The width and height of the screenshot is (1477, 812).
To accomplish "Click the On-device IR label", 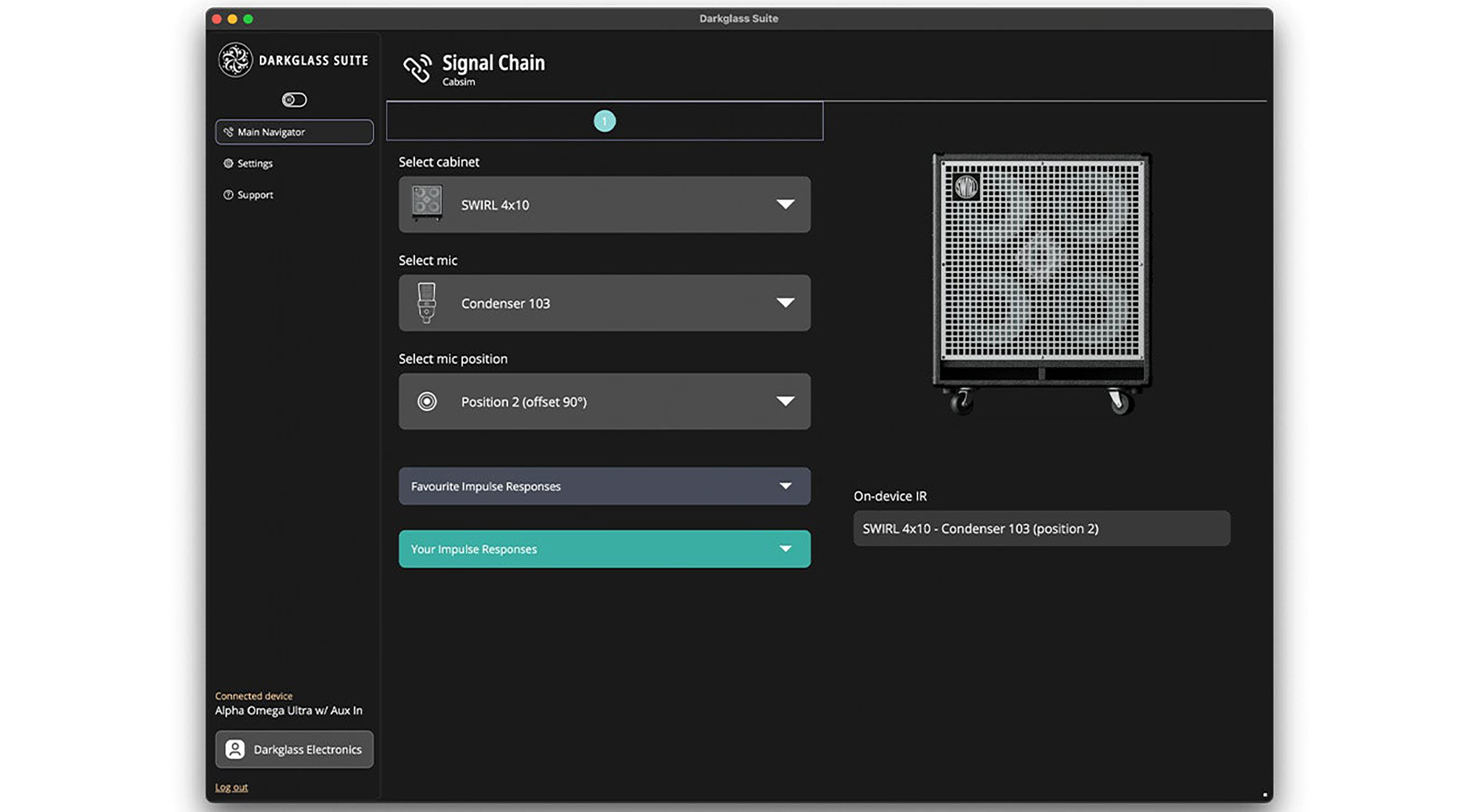I will pos(890,496).
